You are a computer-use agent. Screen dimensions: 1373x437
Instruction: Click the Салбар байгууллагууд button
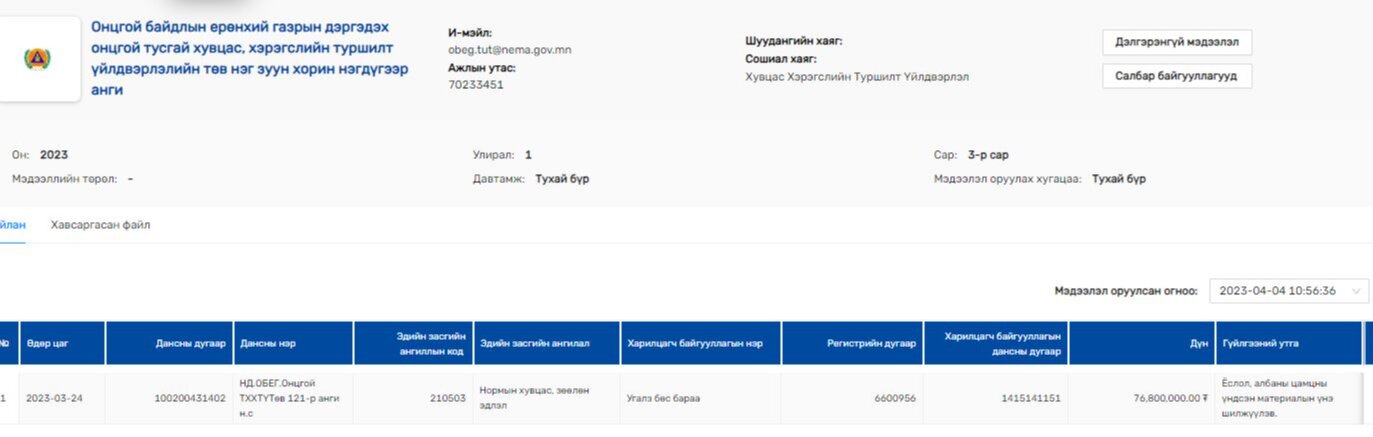1176,76
